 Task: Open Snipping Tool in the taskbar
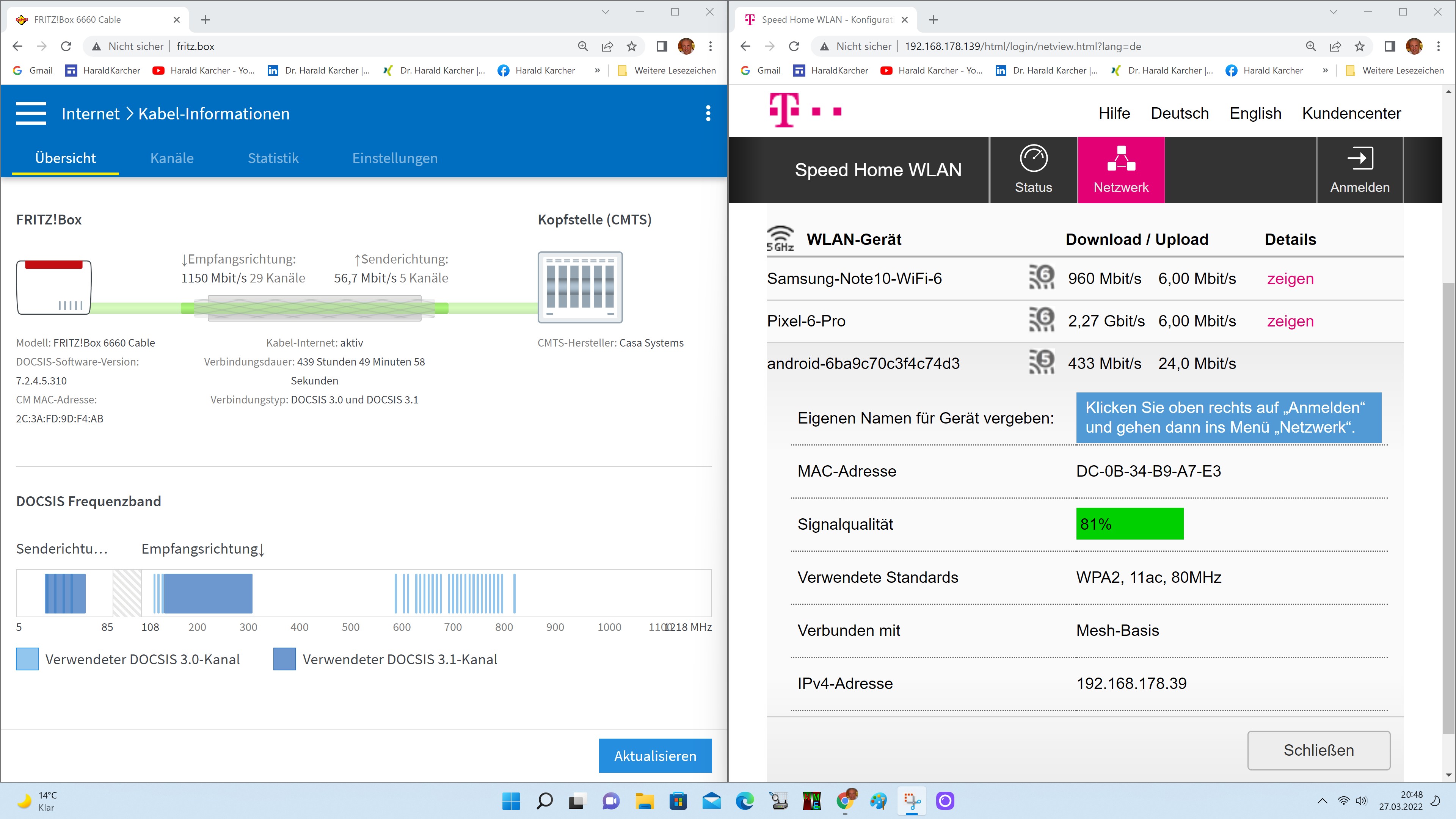(912, 800)
